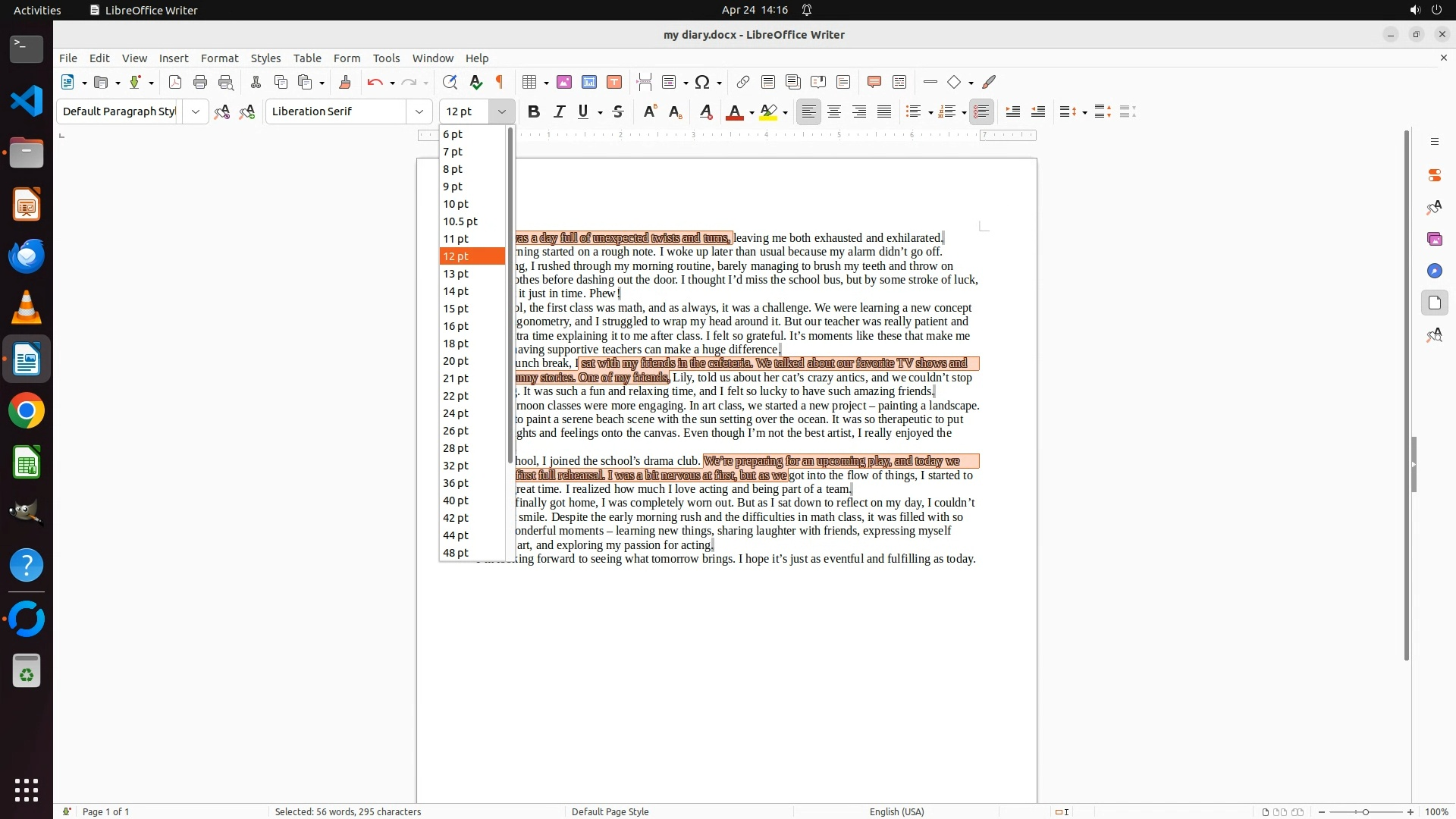Toggle formatting marks pilcrow icon
1456x819 pixels.
[500, 82]
